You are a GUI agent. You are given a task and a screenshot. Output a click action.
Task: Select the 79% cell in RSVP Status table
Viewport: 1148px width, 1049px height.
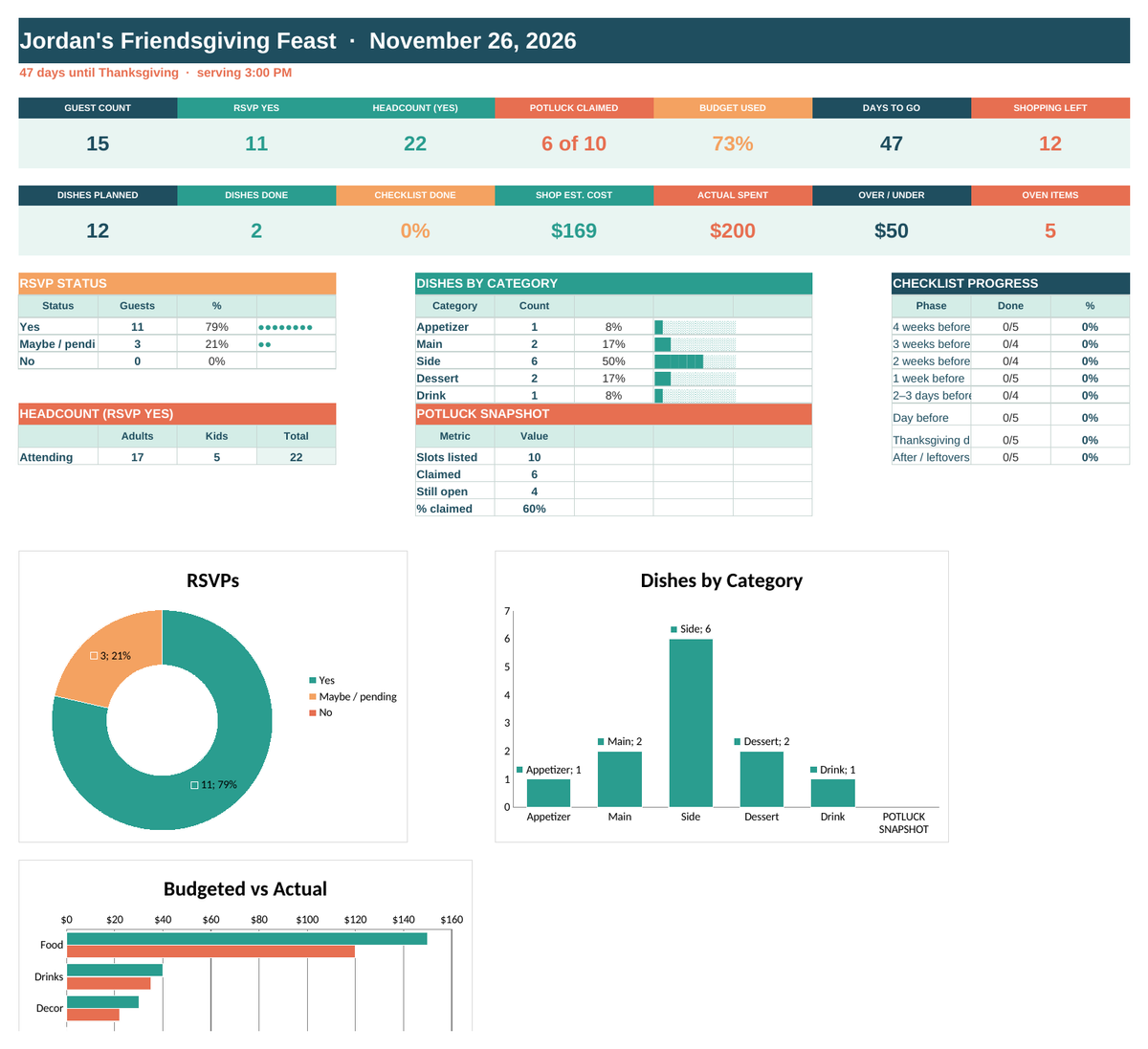click(x=217, y=327)
